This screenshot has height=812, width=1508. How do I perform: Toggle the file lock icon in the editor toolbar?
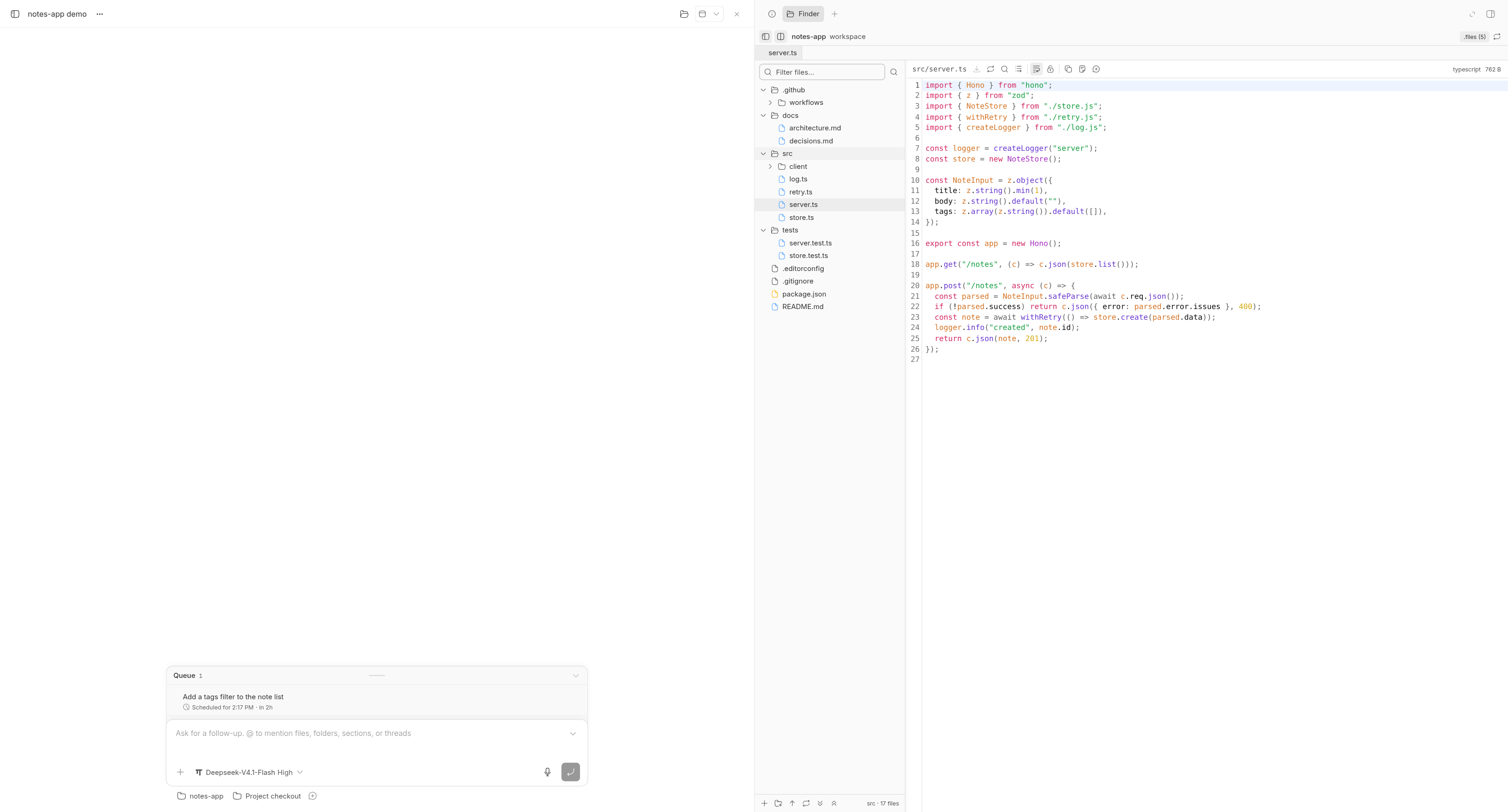coord(1050,69)
